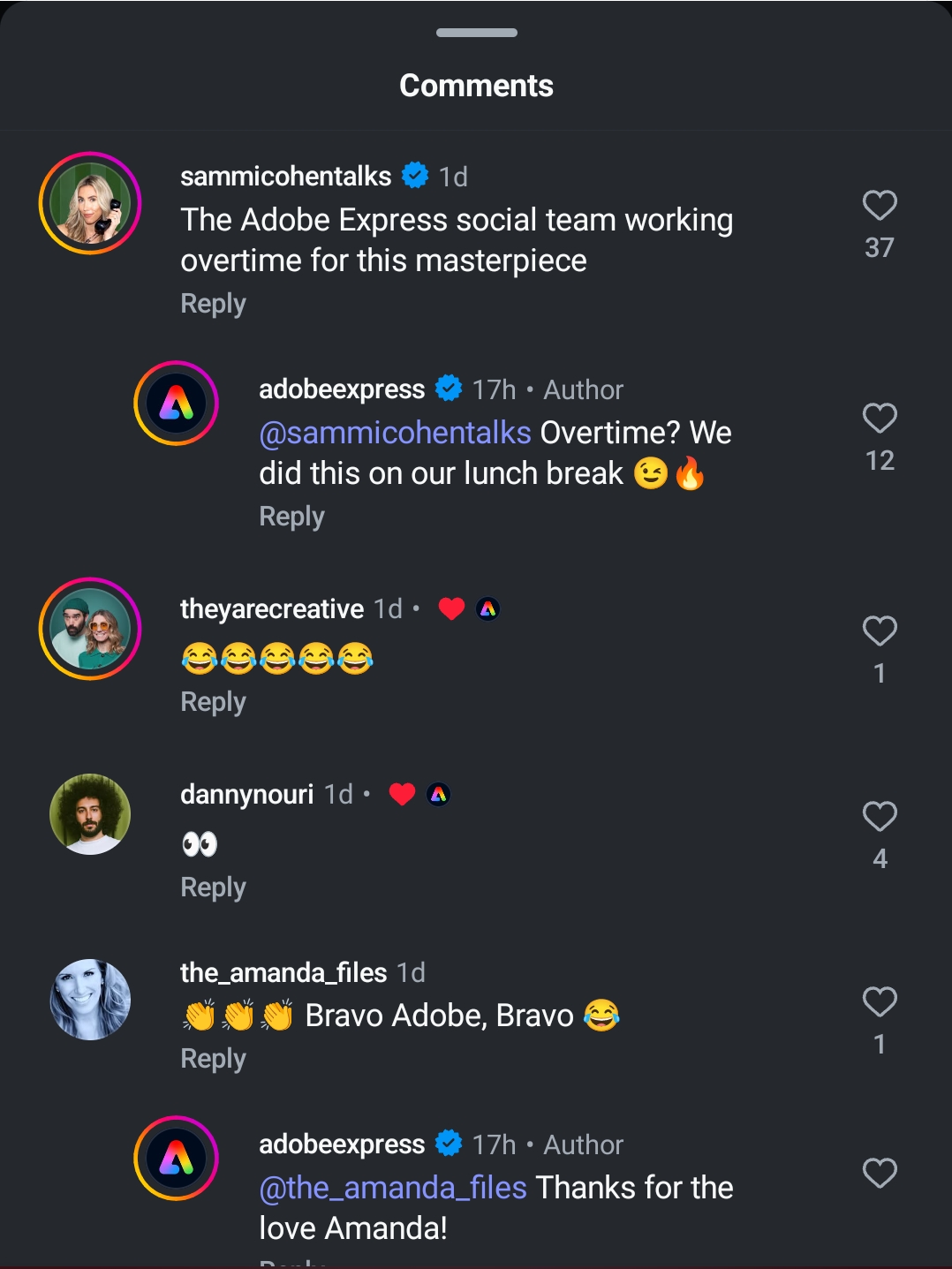The height and width of the screenshot is (1269, 952).
Task: Open adobeexpress avatar on lunch break reply
Action: click(177, 404)
